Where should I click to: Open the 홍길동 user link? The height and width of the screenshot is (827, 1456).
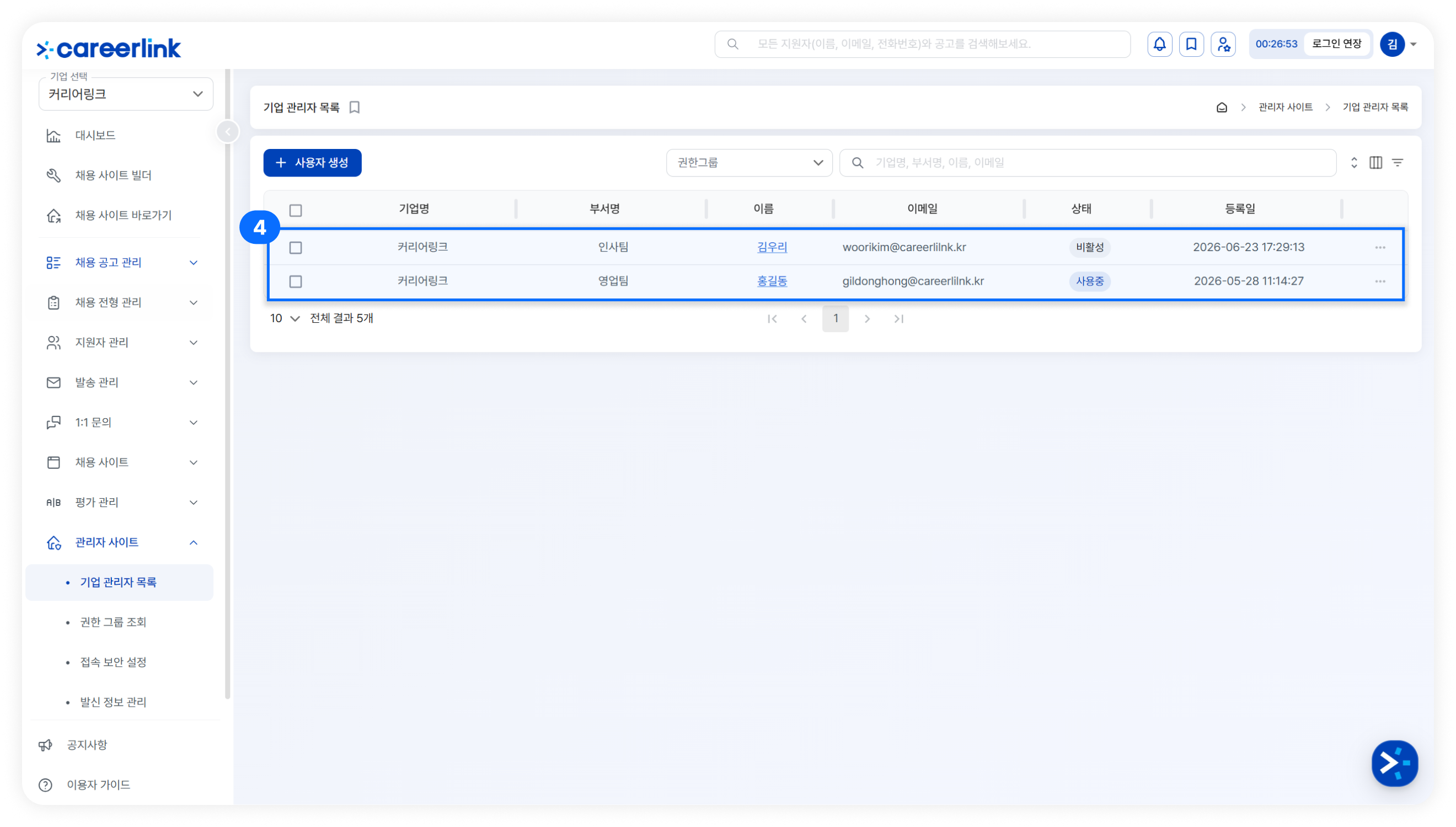click(772, 281)
